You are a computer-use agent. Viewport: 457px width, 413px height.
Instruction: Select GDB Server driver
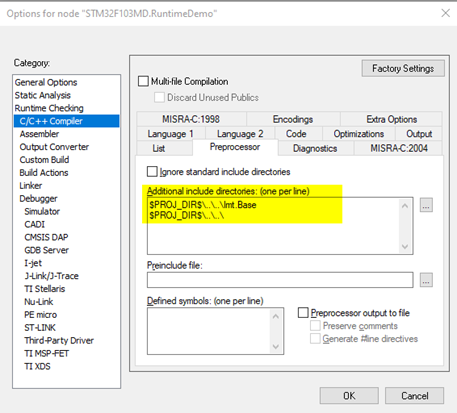[x=46, y=250]
